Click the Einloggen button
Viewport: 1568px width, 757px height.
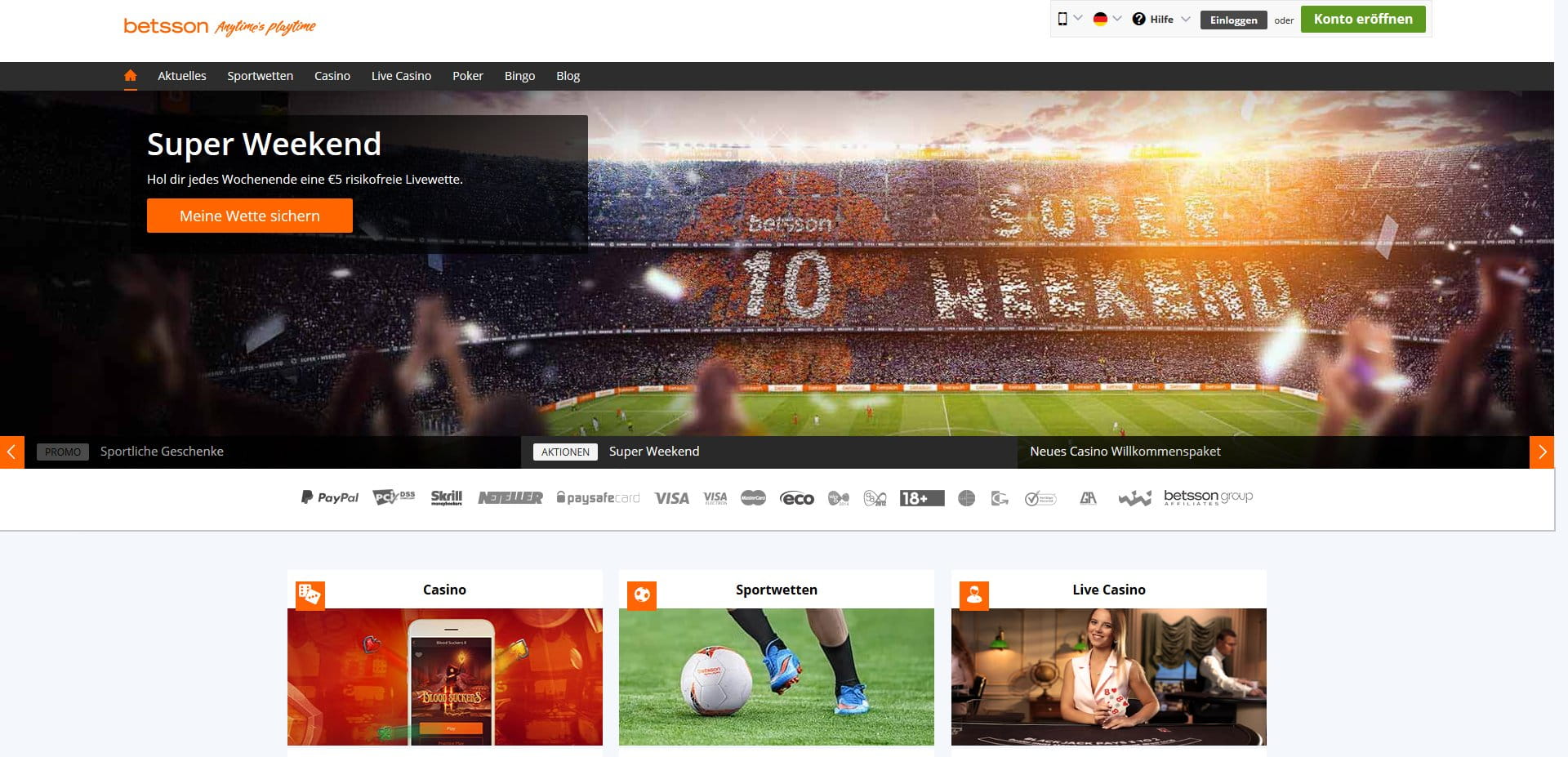1233,20
